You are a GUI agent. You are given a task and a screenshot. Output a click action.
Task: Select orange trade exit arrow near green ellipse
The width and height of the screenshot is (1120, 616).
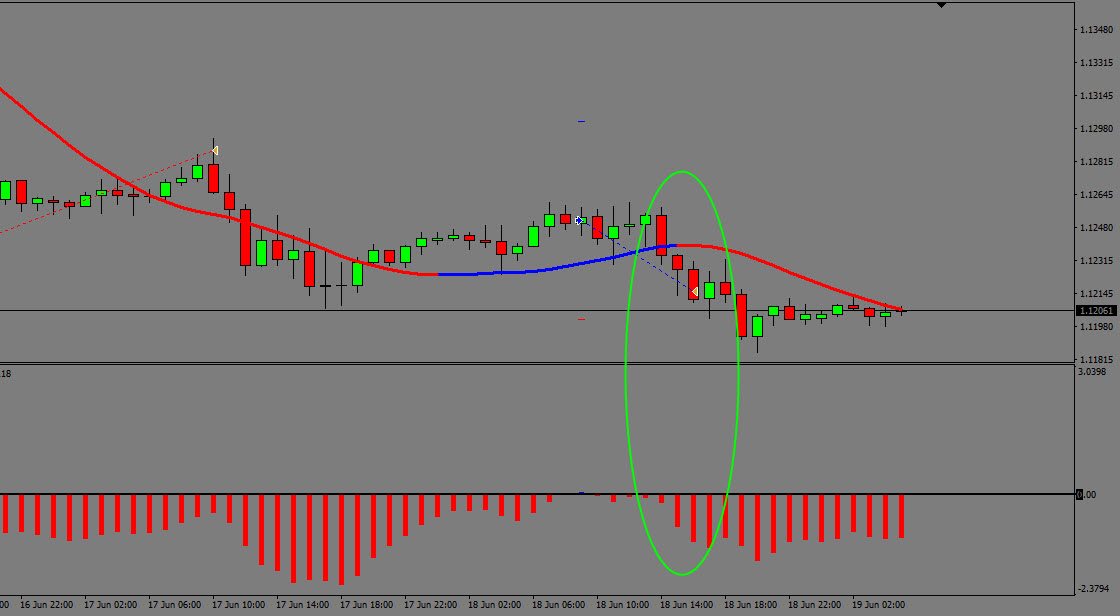point(694,292)
